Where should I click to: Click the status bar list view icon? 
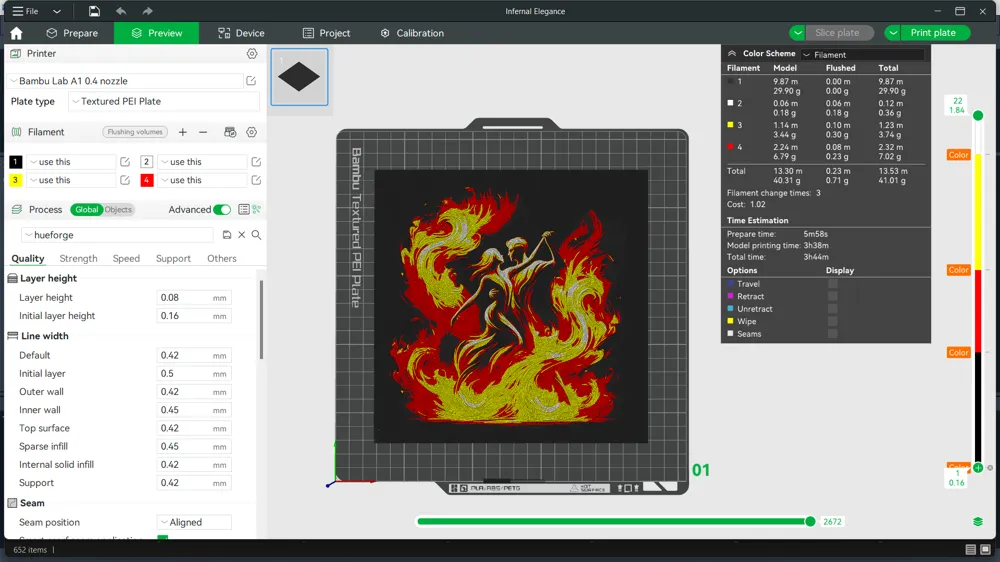971,549
